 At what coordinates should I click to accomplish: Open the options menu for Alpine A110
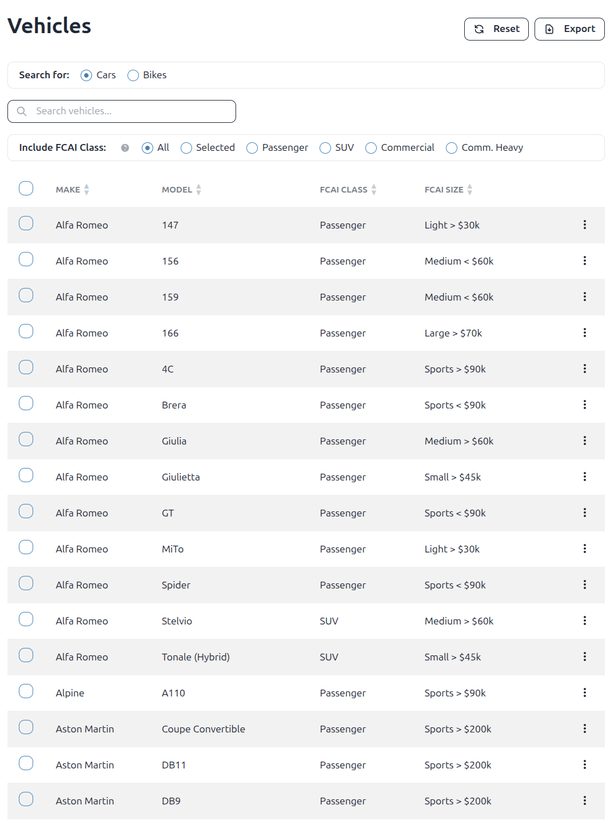pos(584,693)
